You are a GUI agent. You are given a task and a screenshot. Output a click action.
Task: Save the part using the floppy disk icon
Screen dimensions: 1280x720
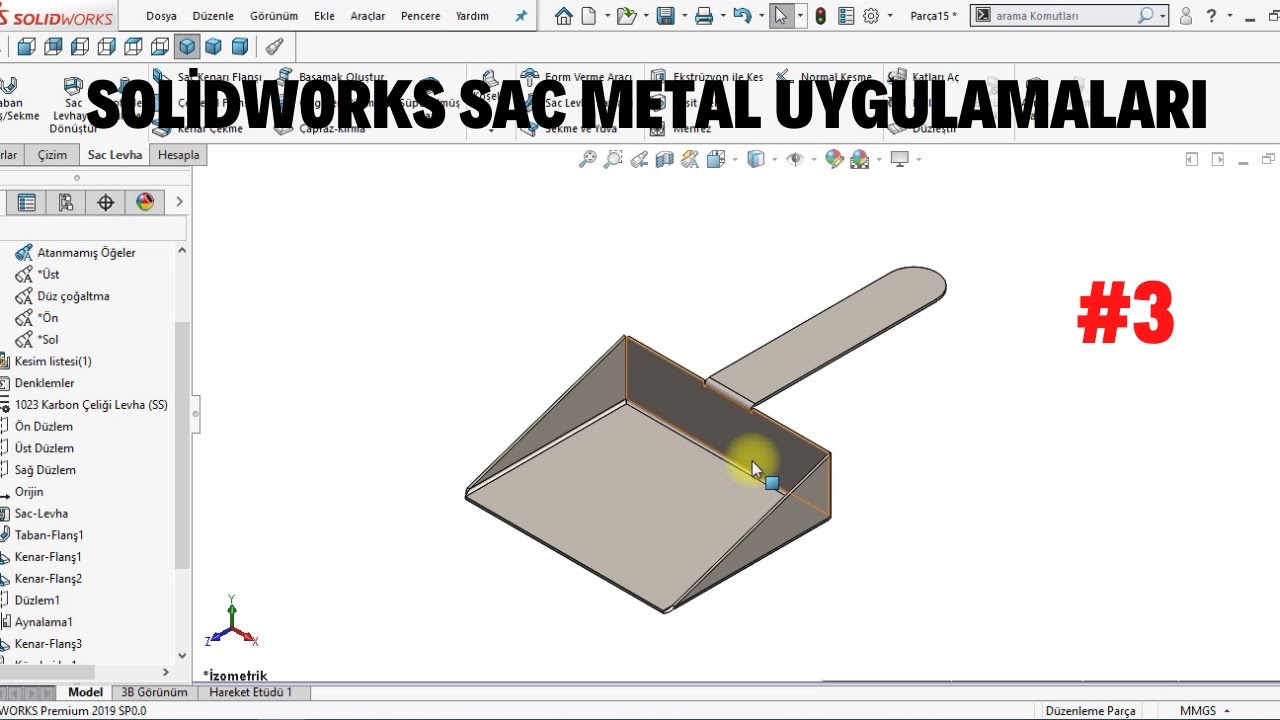coord(665,16)
